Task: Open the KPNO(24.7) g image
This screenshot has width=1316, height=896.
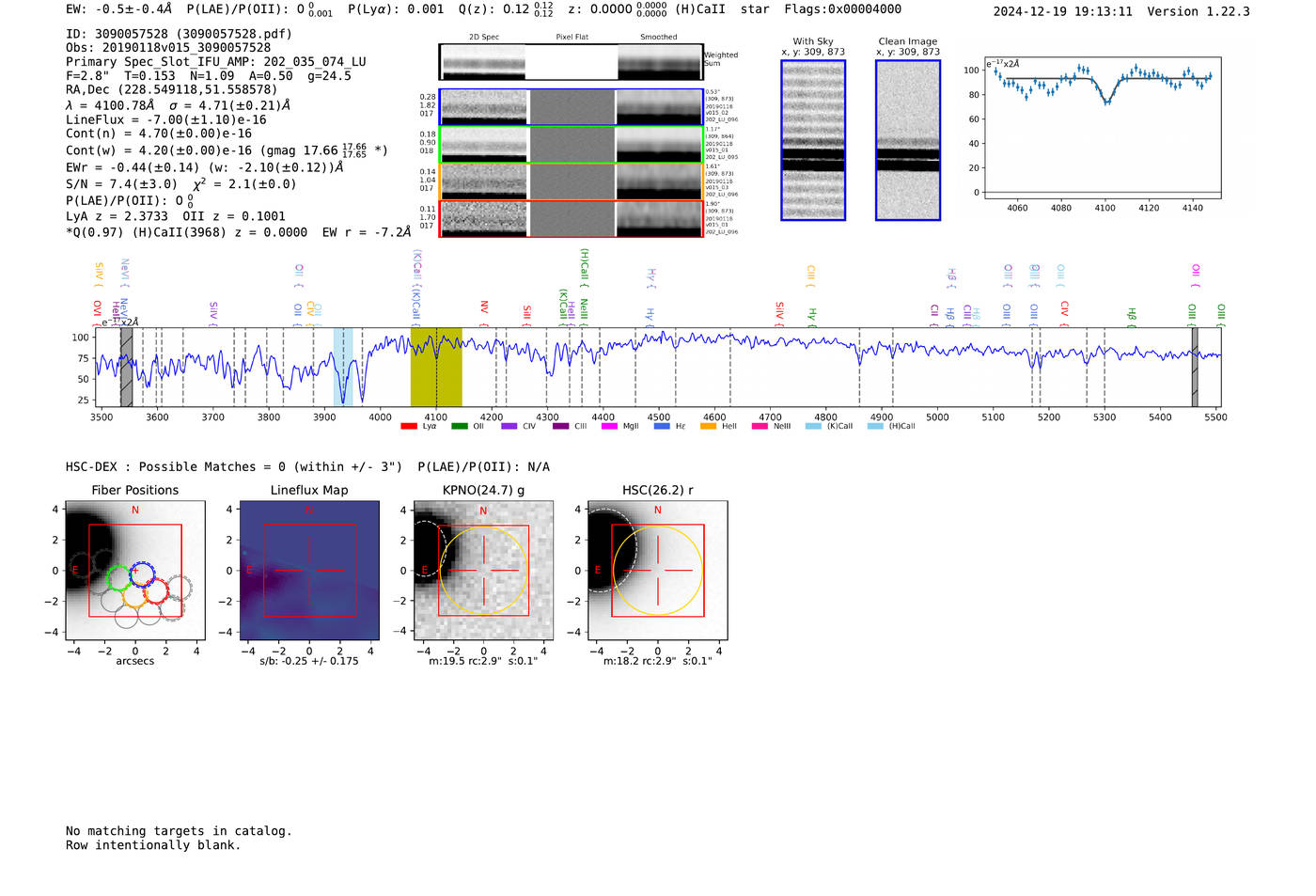Action: [483, 571]
